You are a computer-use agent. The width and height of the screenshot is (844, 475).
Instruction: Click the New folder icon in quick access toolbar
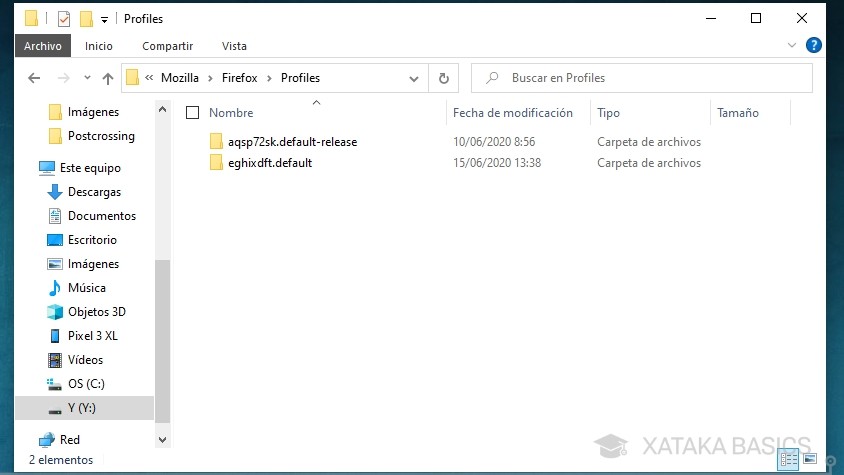click(x=86, y=19)
